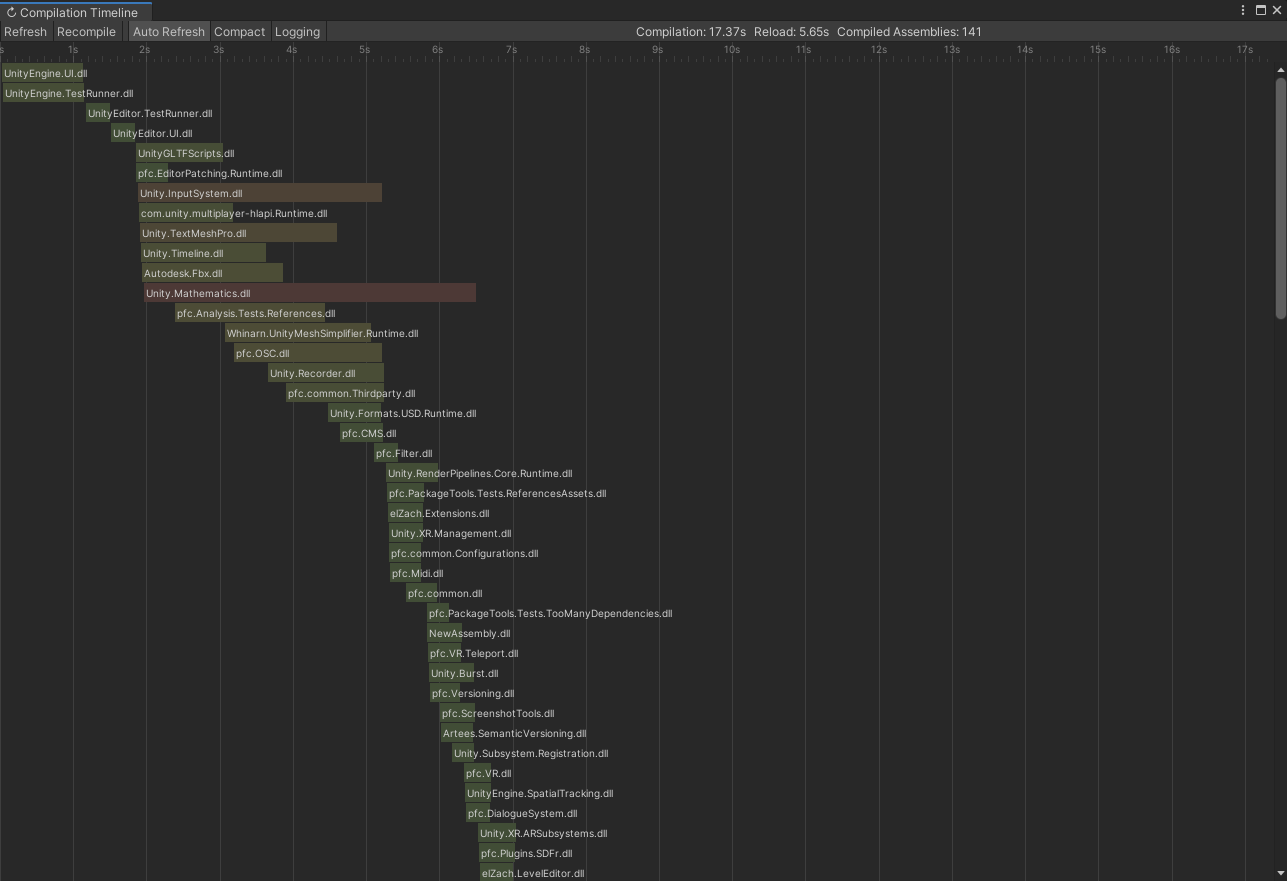Select the Unity.Timeline.dll bar
1287x881 pixels.
click(204, 253)
